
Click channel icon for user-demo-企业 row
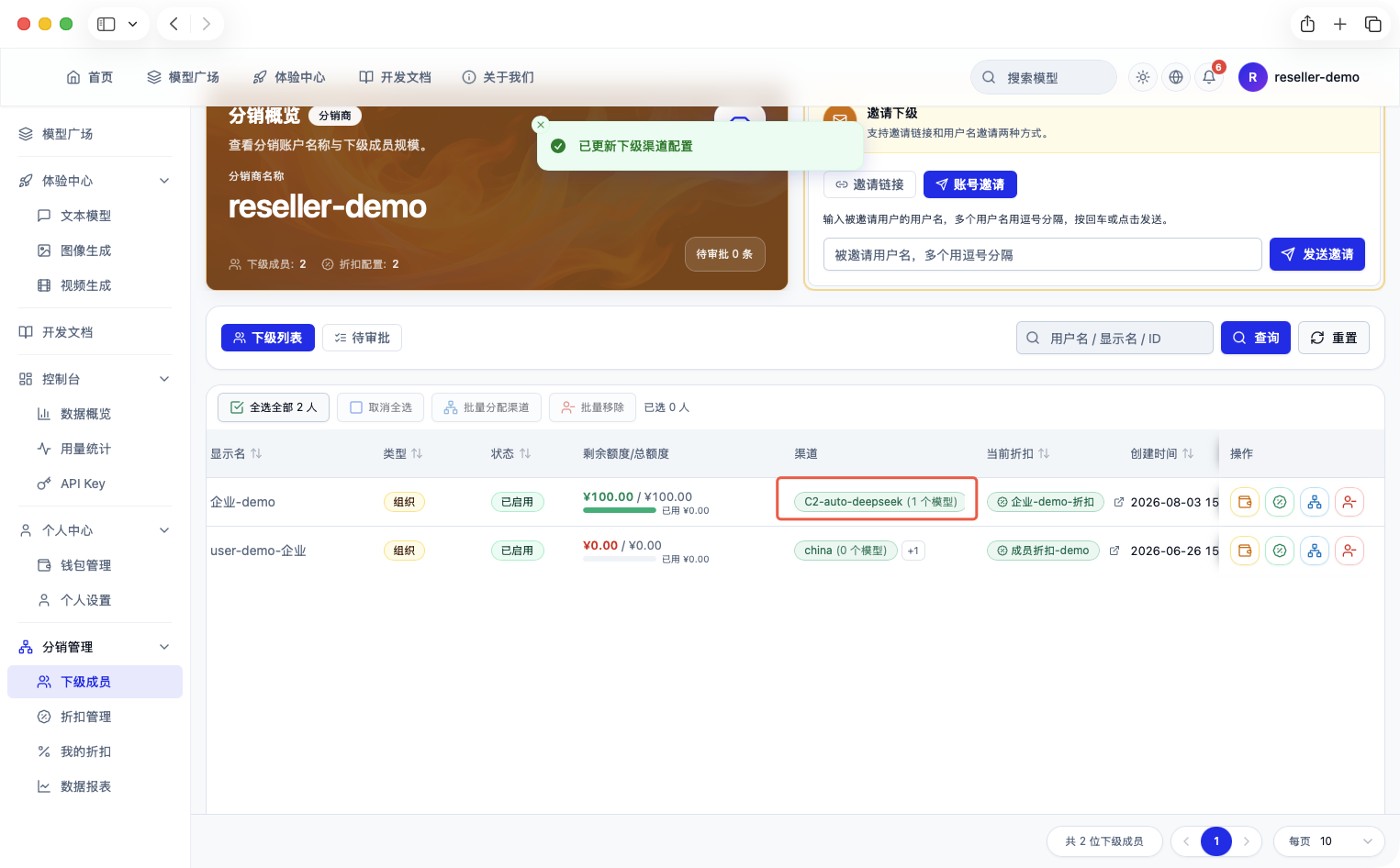coord(1315,551)
